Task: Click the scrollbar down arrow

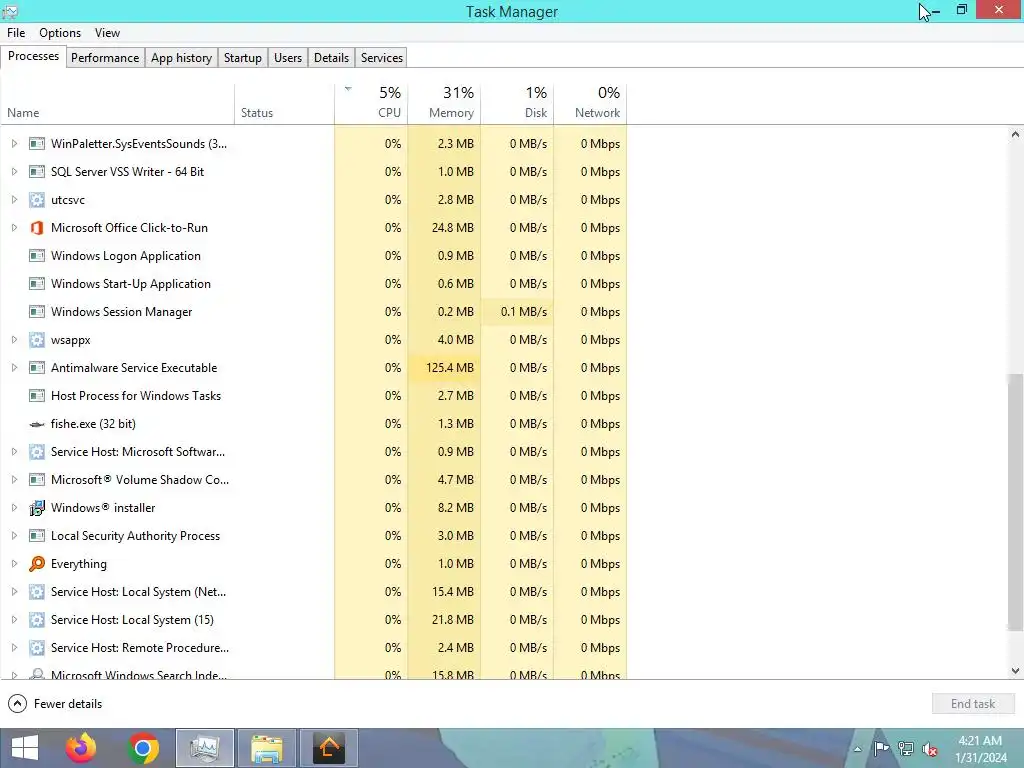Action: [1015, 671]
